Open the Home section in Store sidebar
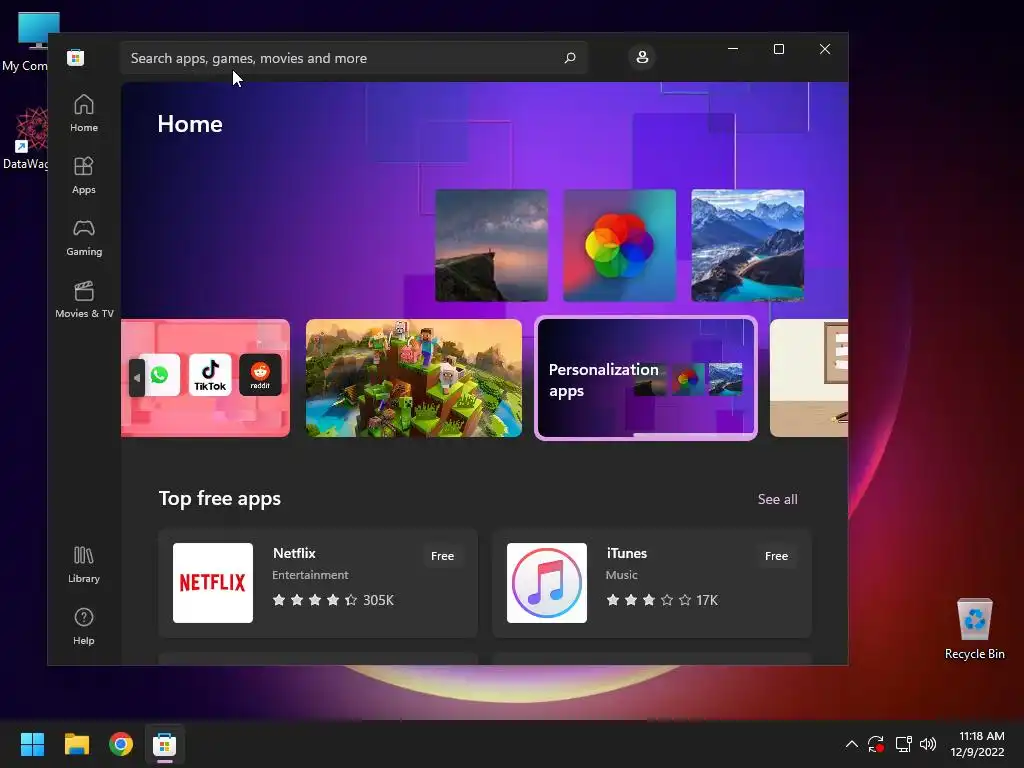Viewport: 1024px width, 768px height. tap(84, 114)
